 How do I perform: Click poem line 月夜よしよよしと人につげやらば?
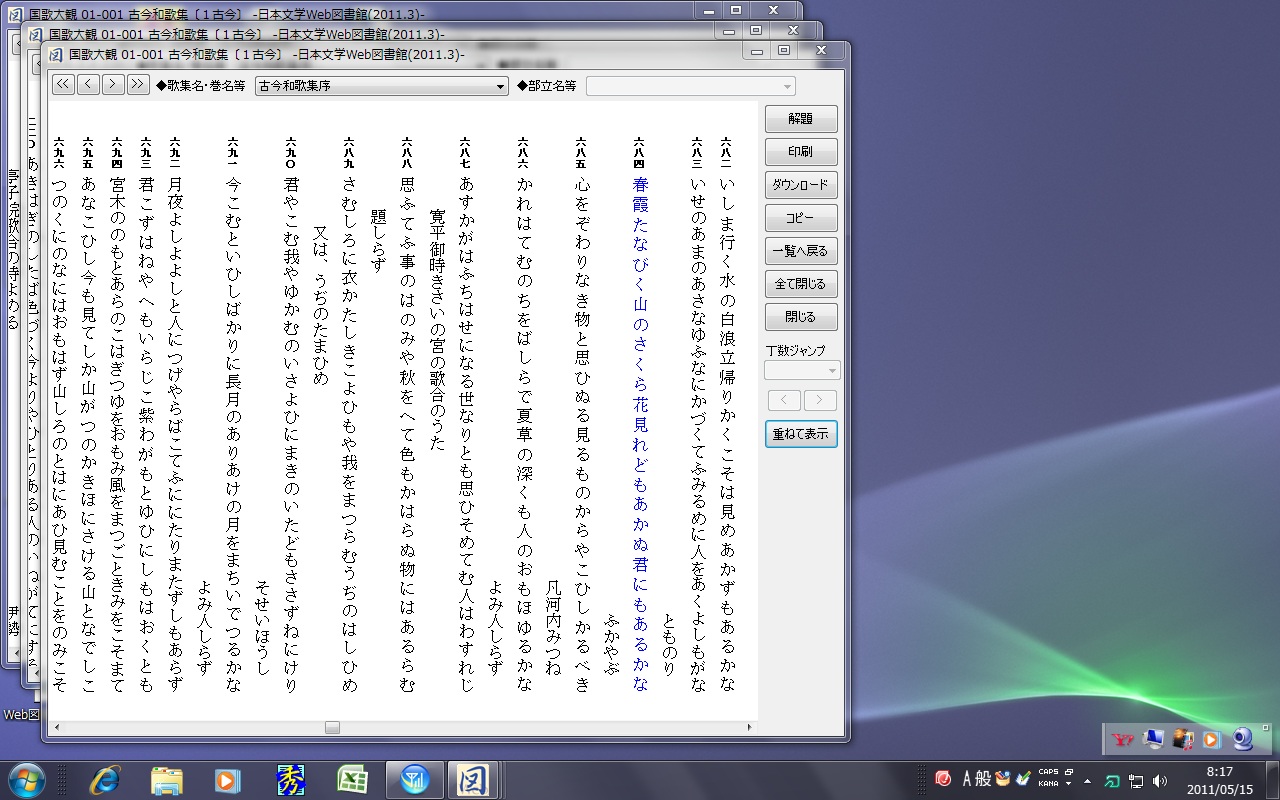175,434
